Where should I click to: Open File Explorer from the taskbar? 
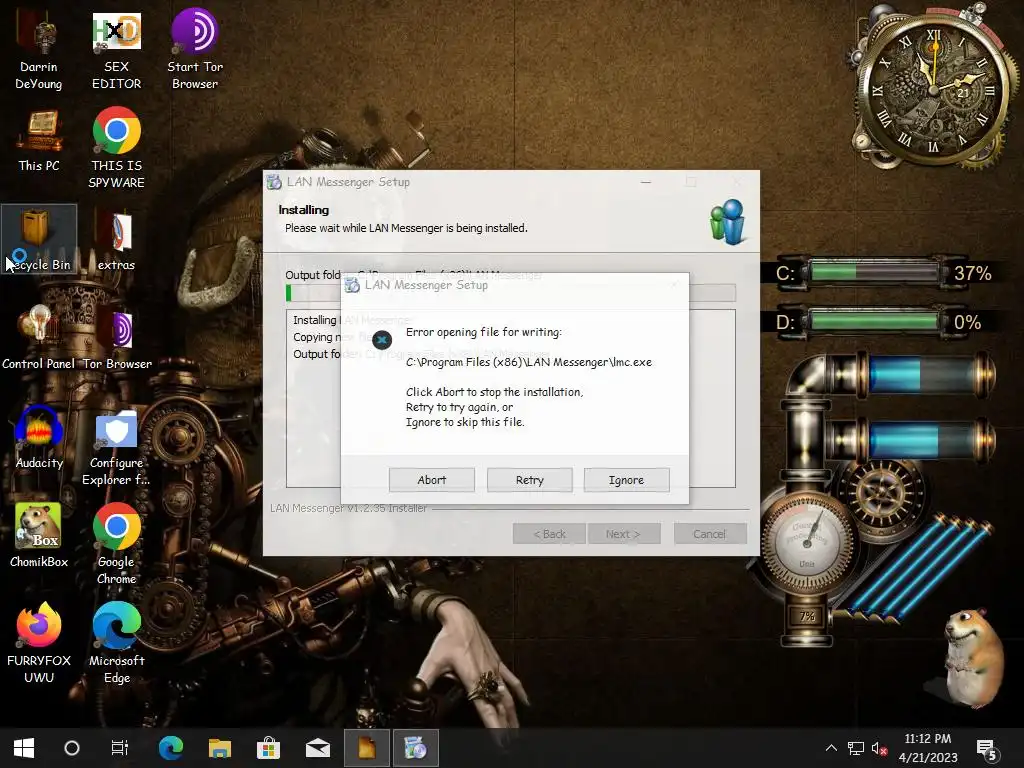click(220, 748)
